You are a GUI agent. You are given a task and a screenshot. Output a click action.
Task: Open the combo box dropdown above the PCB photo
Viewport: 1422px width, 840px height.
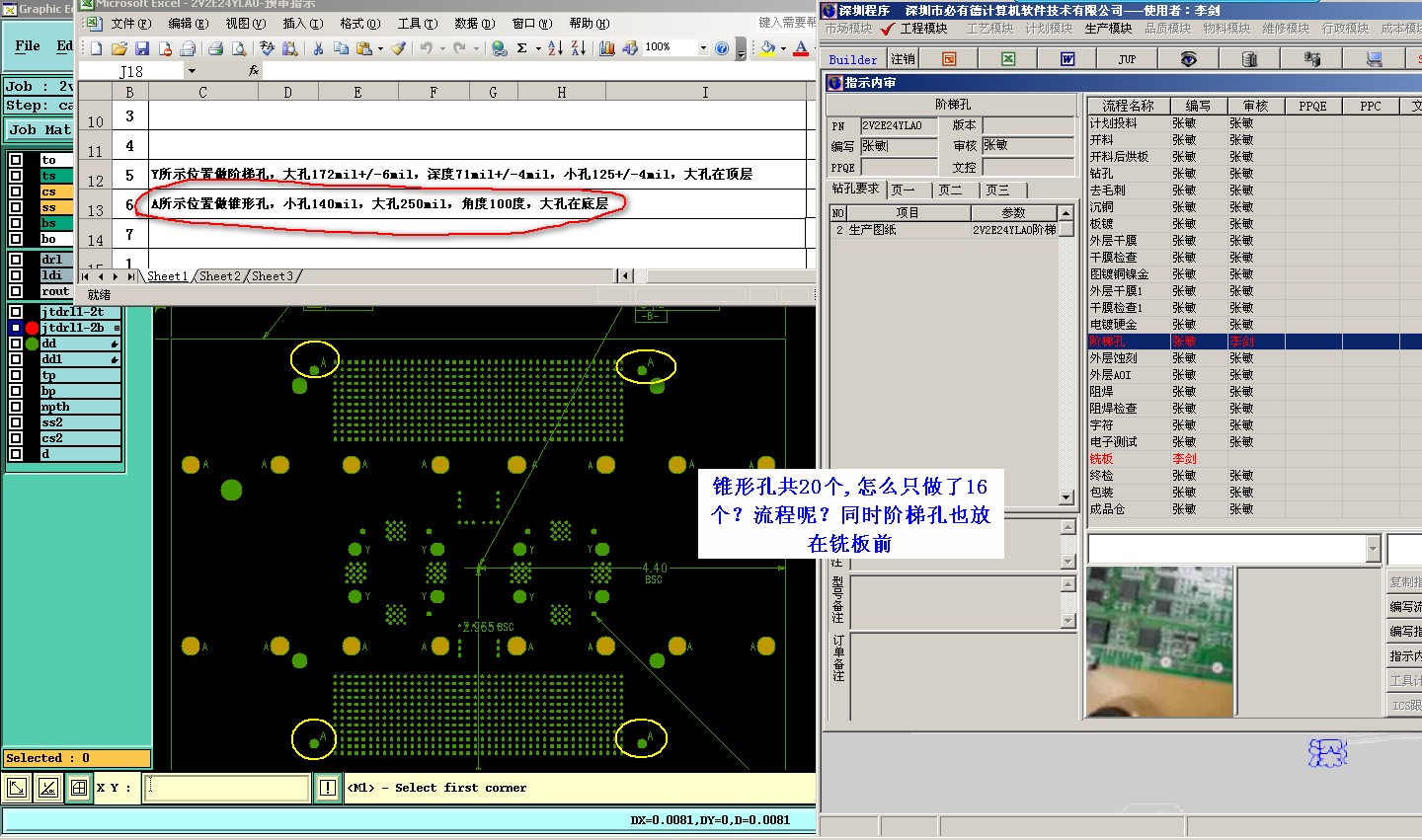[x=1373, y=549]
